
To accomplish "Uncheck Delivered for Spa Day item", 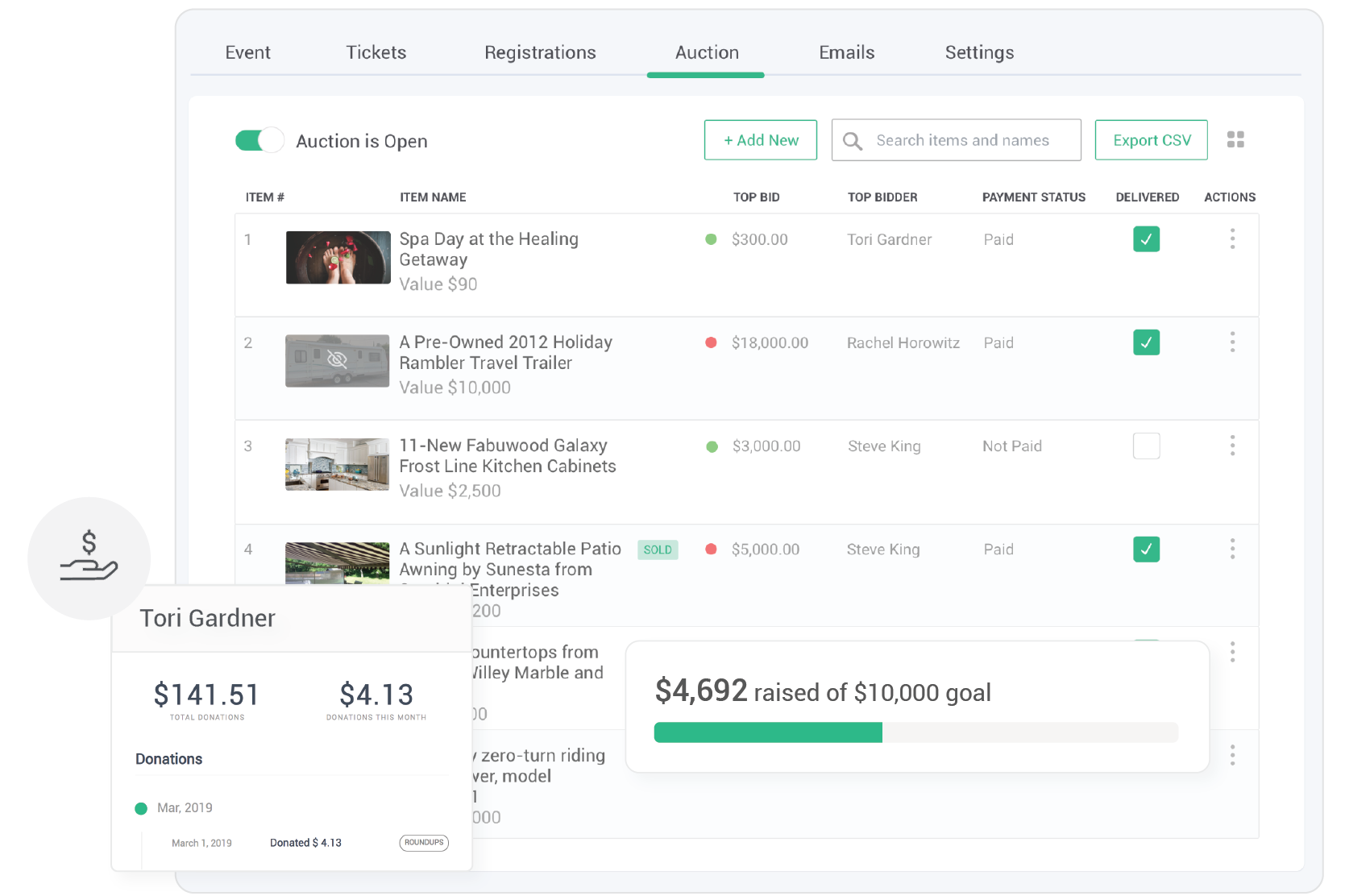I will (1146, 239).
